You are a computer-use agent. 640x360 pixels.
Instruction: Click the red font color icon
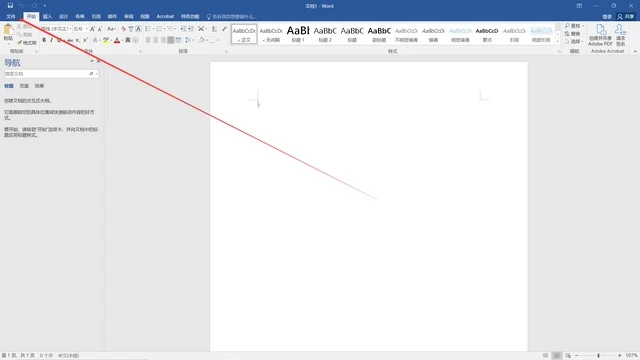click(x=117, y=40)
